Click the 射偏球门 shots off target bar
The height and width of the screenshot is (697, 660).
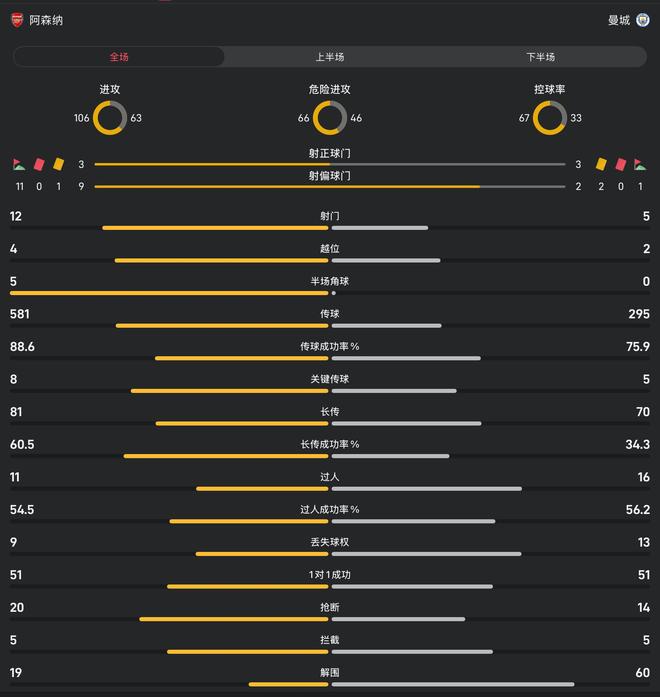[x=330, y=186]
